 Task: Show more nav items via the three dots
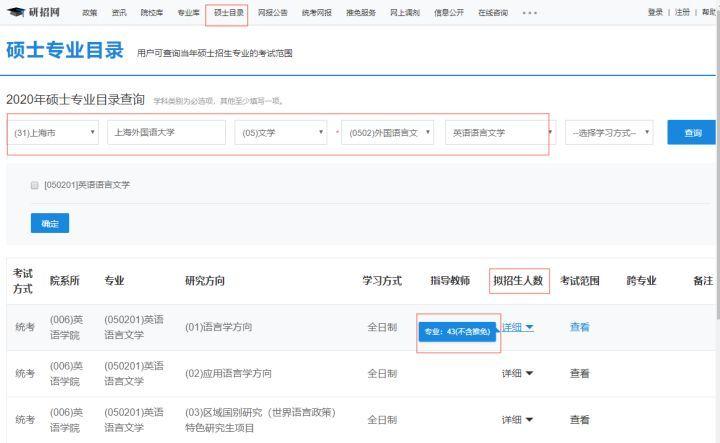click(x=529, y=13)
